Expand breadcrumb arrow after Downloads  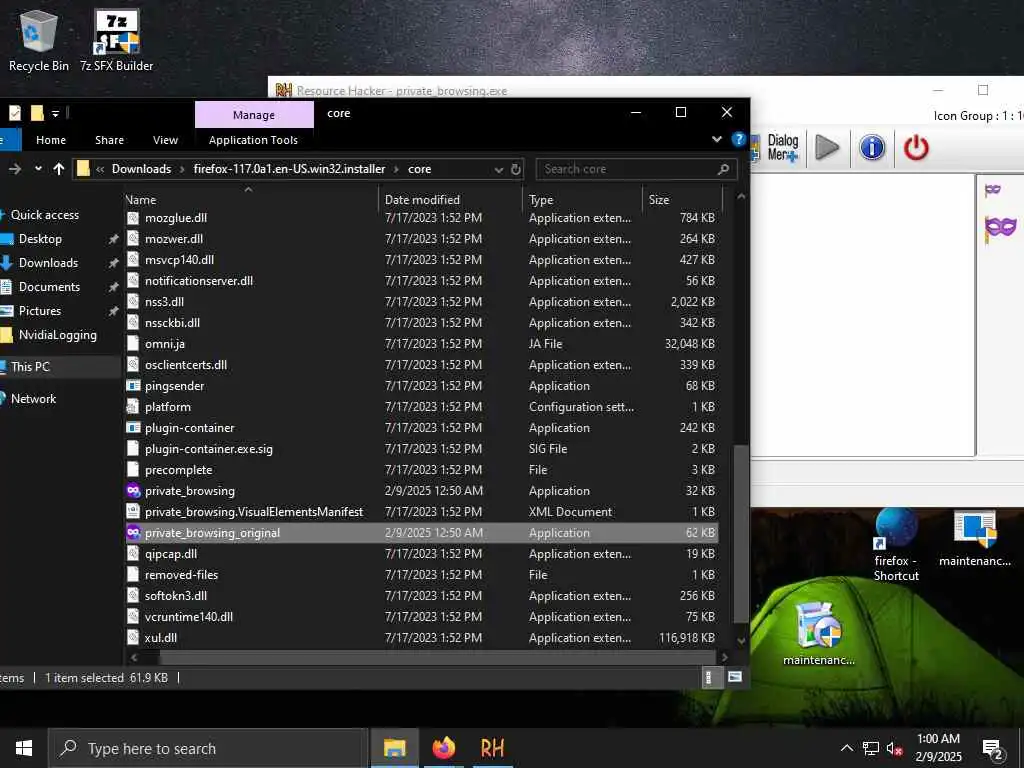tap(182, 169)
